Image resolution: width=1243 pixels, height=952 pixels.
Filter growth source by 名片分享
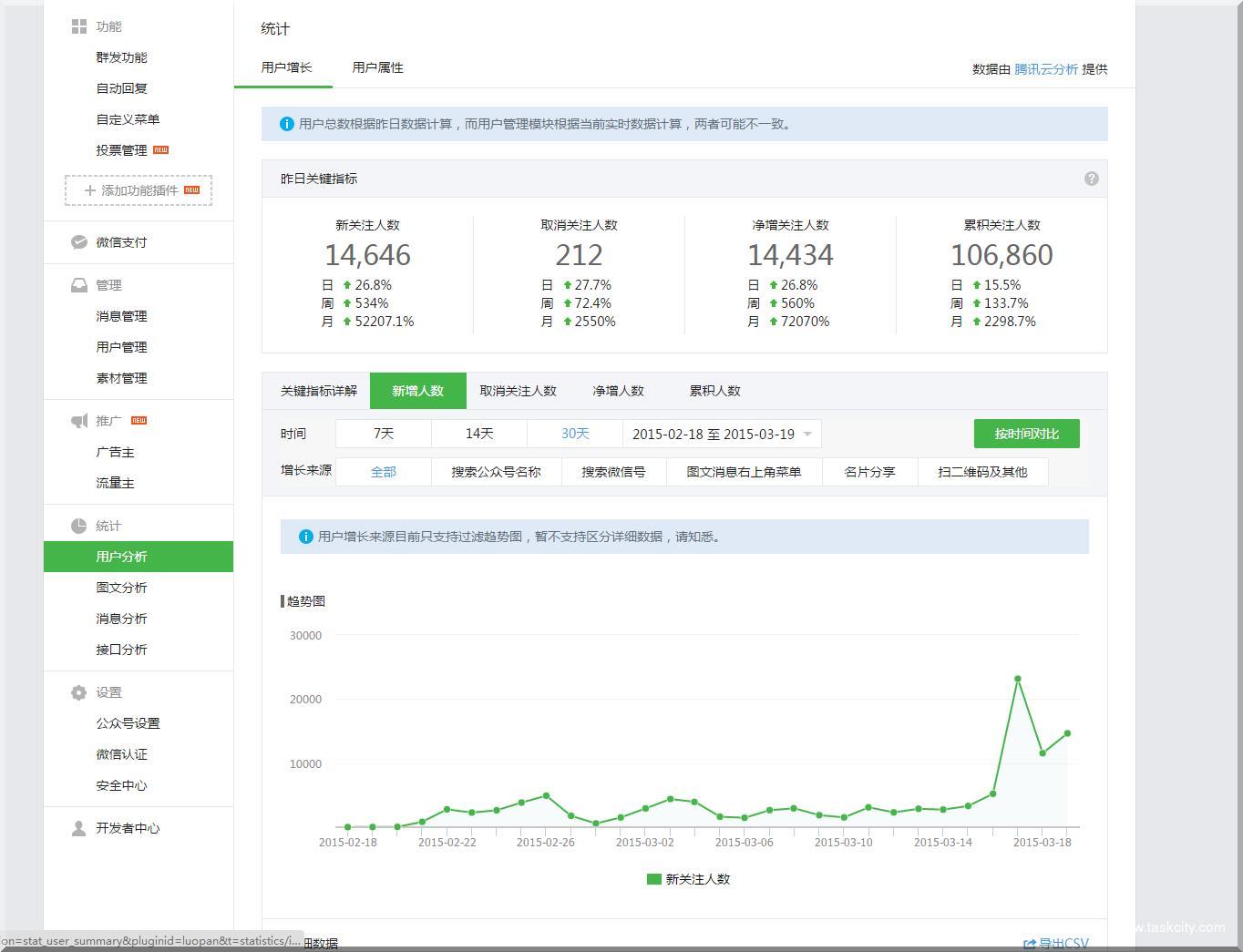pos(868,471)
